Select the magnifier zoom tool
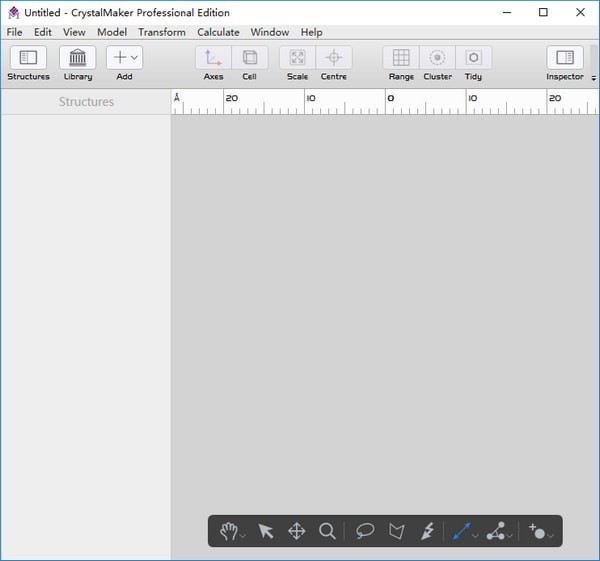The image size is (600, 561). pos(327,531)
